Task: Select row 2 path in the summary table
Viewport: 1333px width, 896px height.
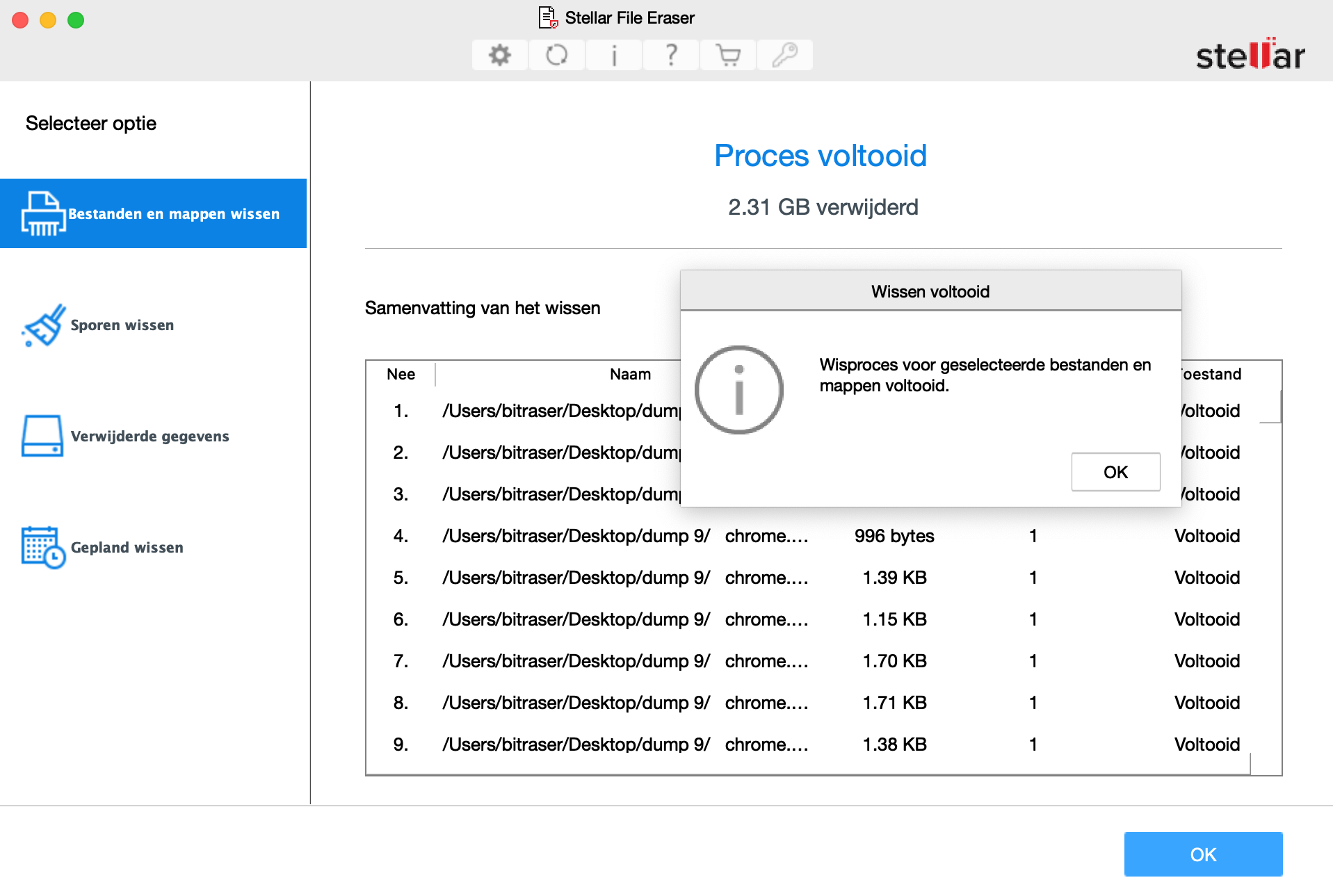Action: 561,453
